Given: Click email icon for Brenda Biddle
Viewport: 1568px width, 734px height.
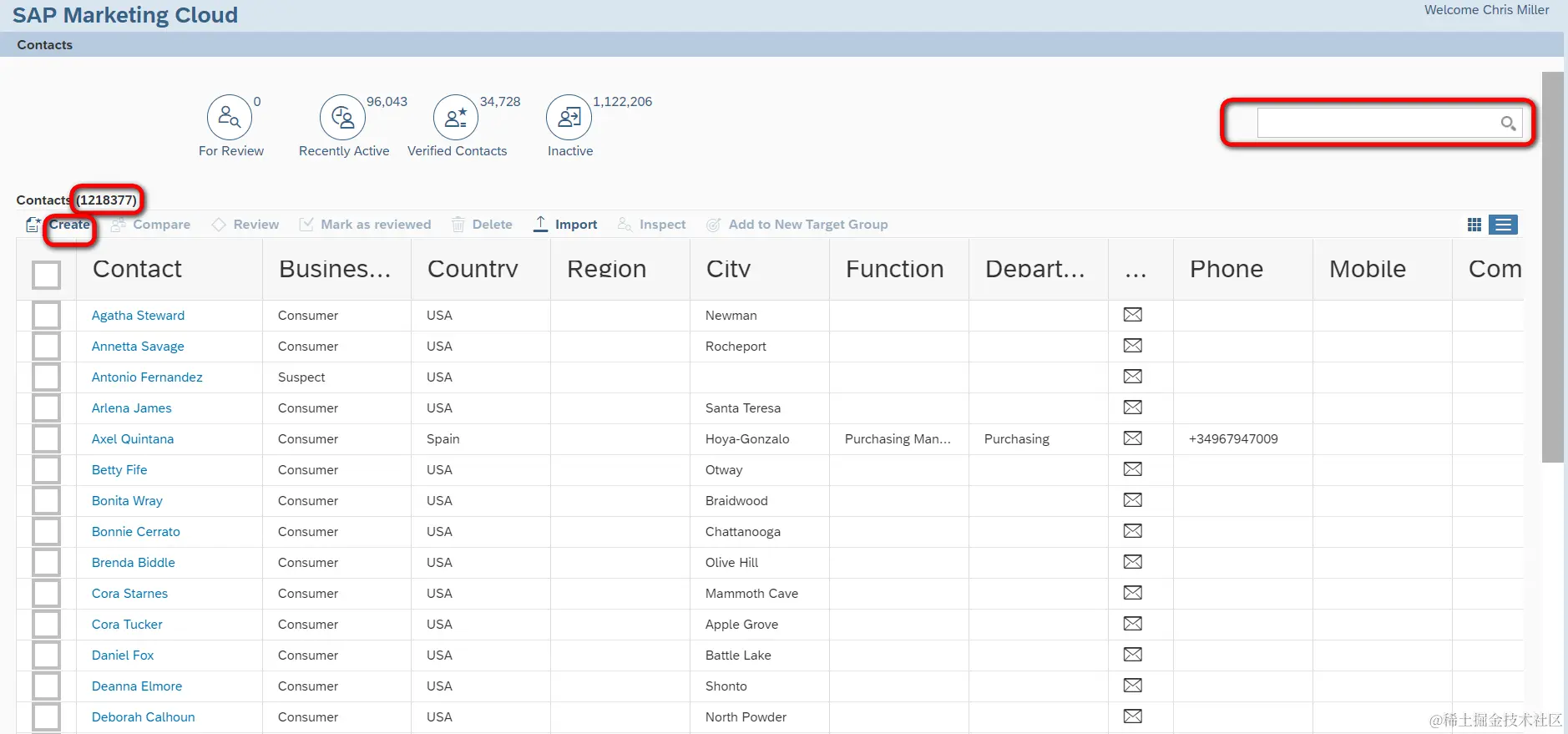Looking at the screenshot, I should [1132, 562].
